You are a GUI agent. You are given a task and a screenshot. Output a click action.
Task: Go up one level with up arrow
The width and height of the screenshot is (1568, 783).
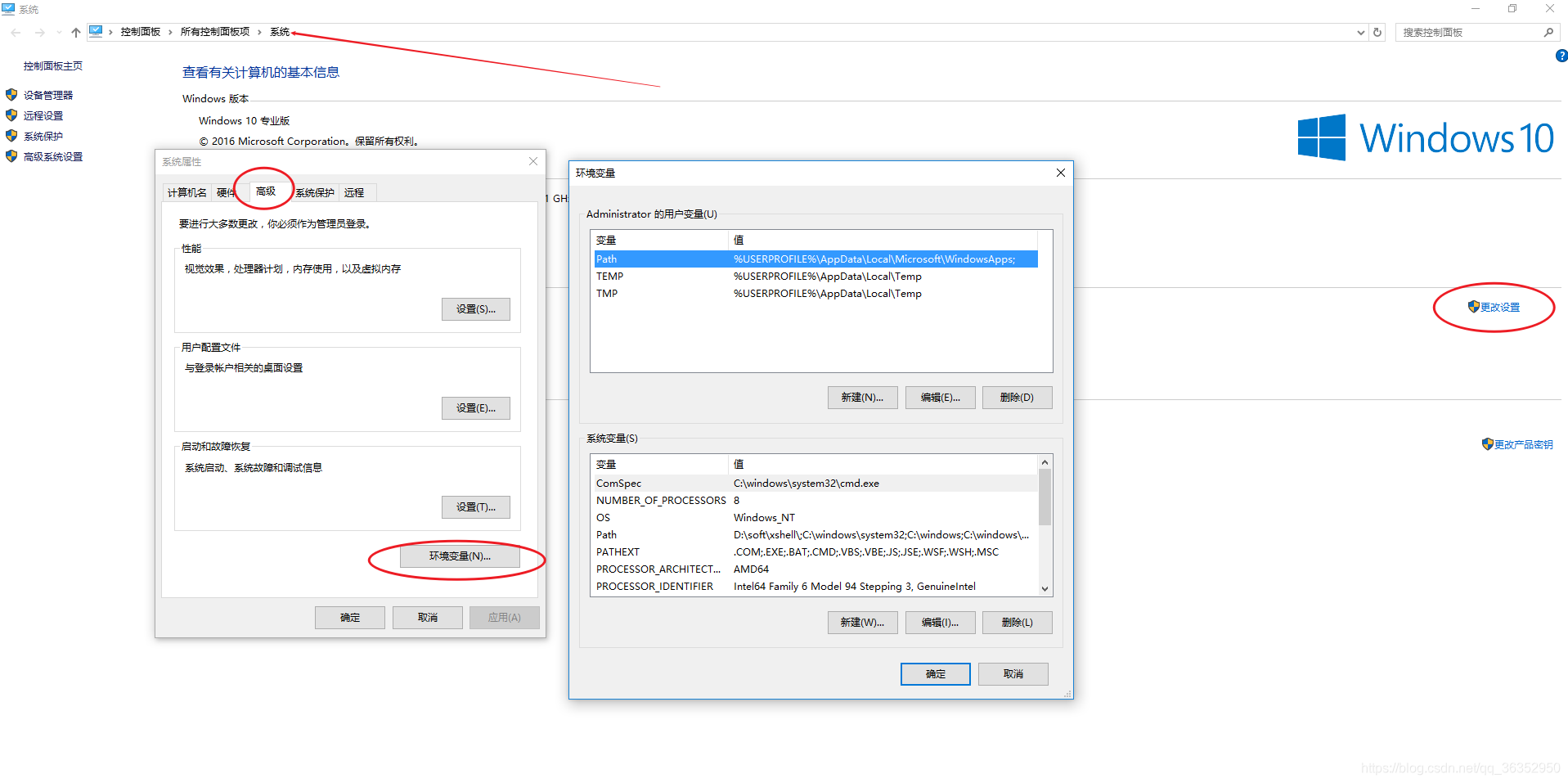pyautogui.click(x=75, y=33)
